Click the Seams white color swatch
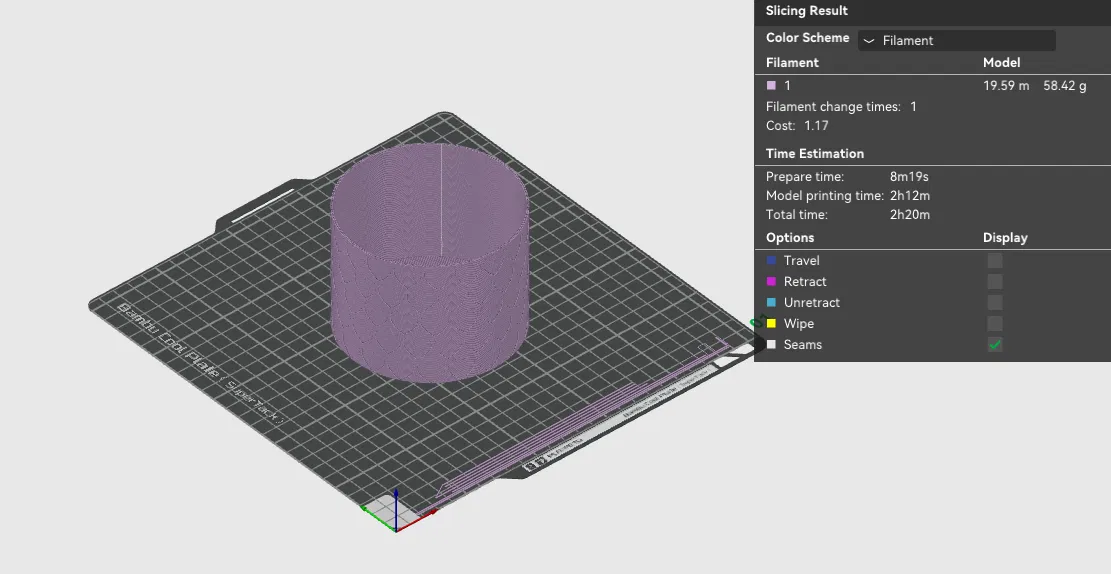Image resolution: width=1111 pixels, height=574 pixels. tap(771, 344)
